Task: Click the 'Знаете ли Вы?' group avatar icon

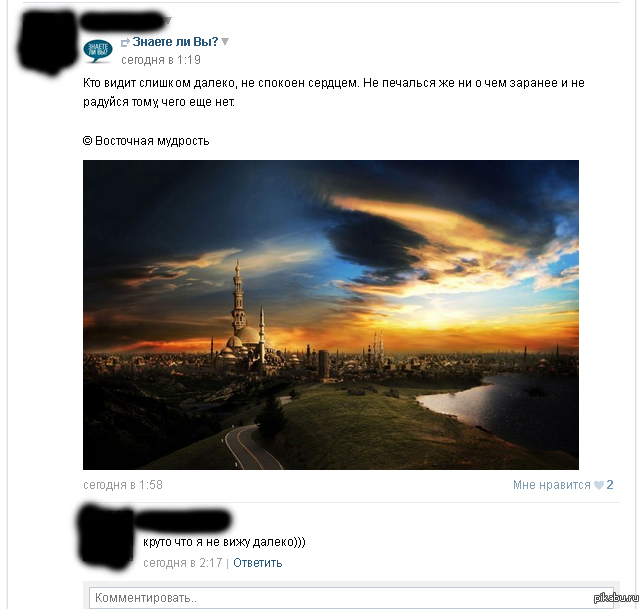Action: pyautogui.click(x=98, y=51)
